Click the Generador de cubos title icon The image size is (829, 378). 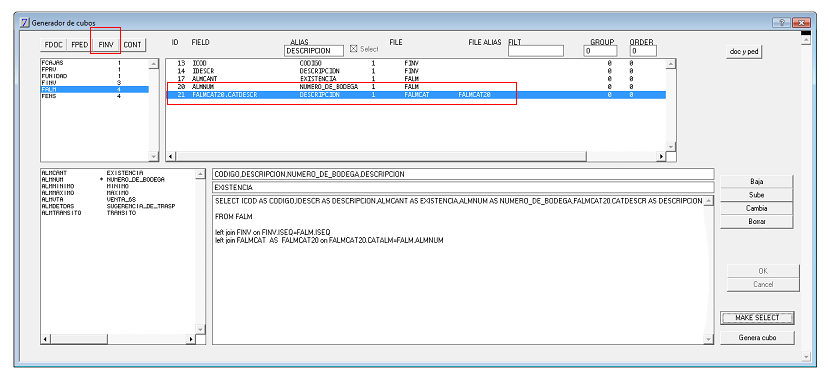[24, 23]
